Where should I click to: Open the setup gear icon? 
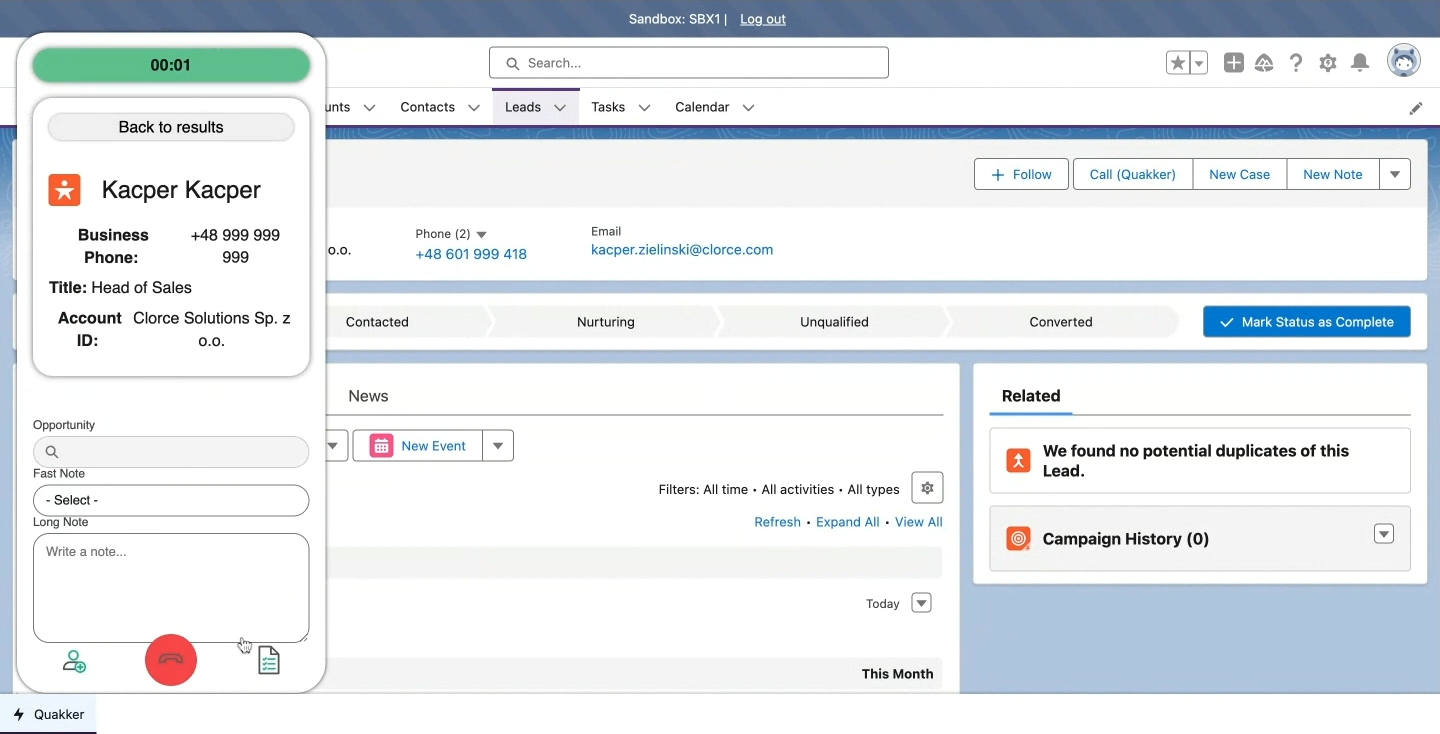[1328, 63]
